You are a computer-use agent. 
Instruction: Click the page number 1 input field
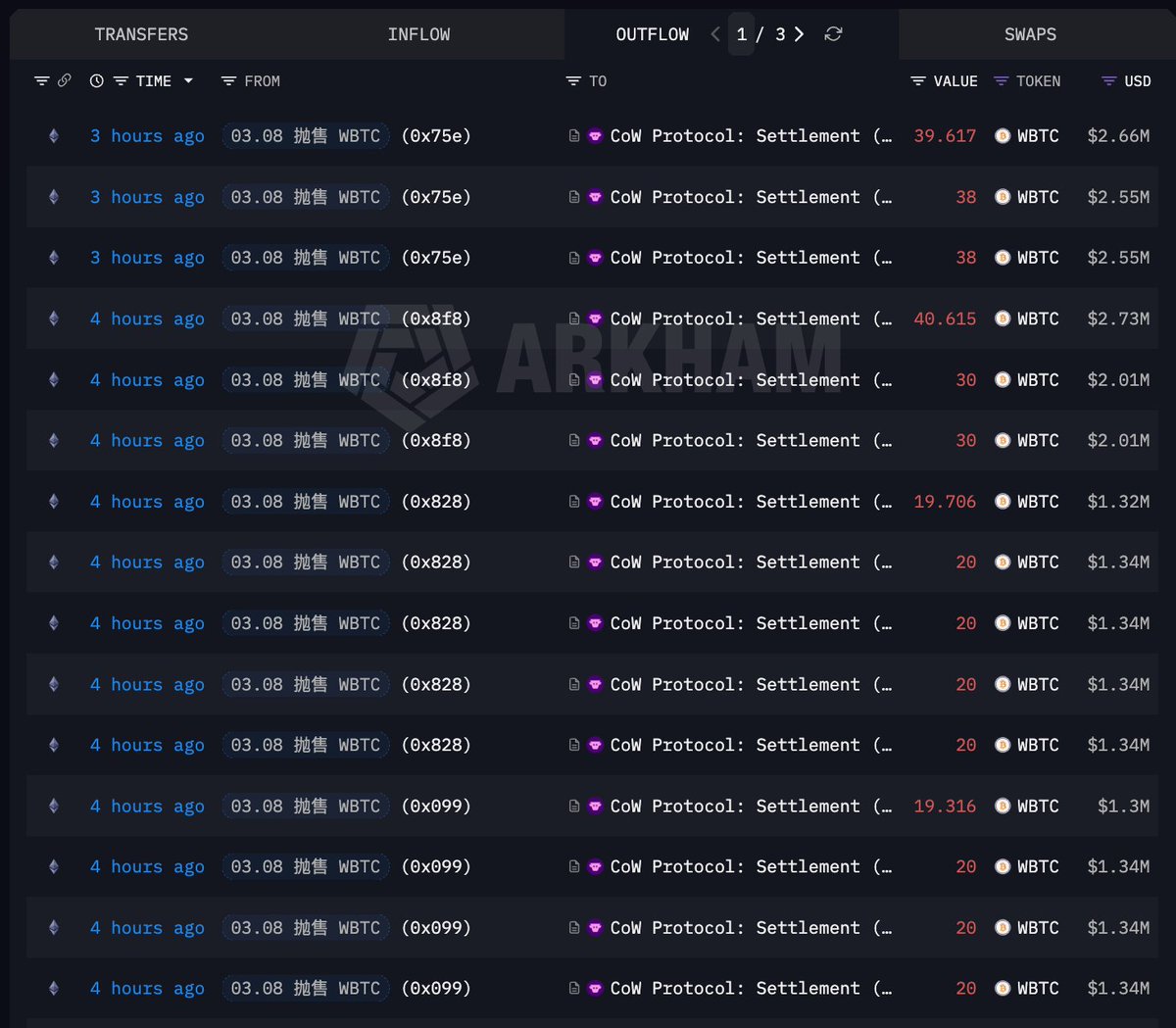point(742,34)
